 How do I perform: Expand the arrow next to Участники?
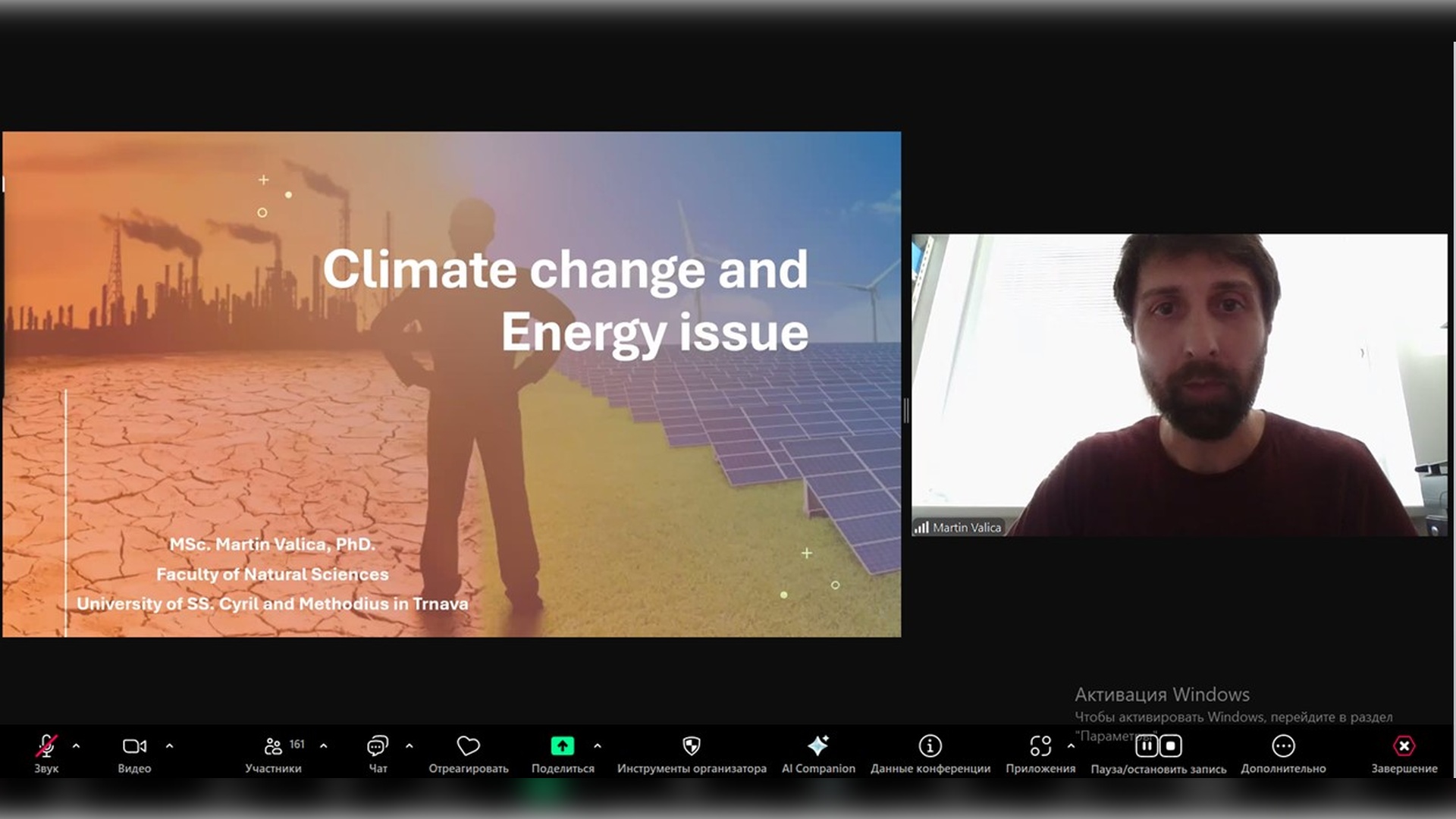324,746
